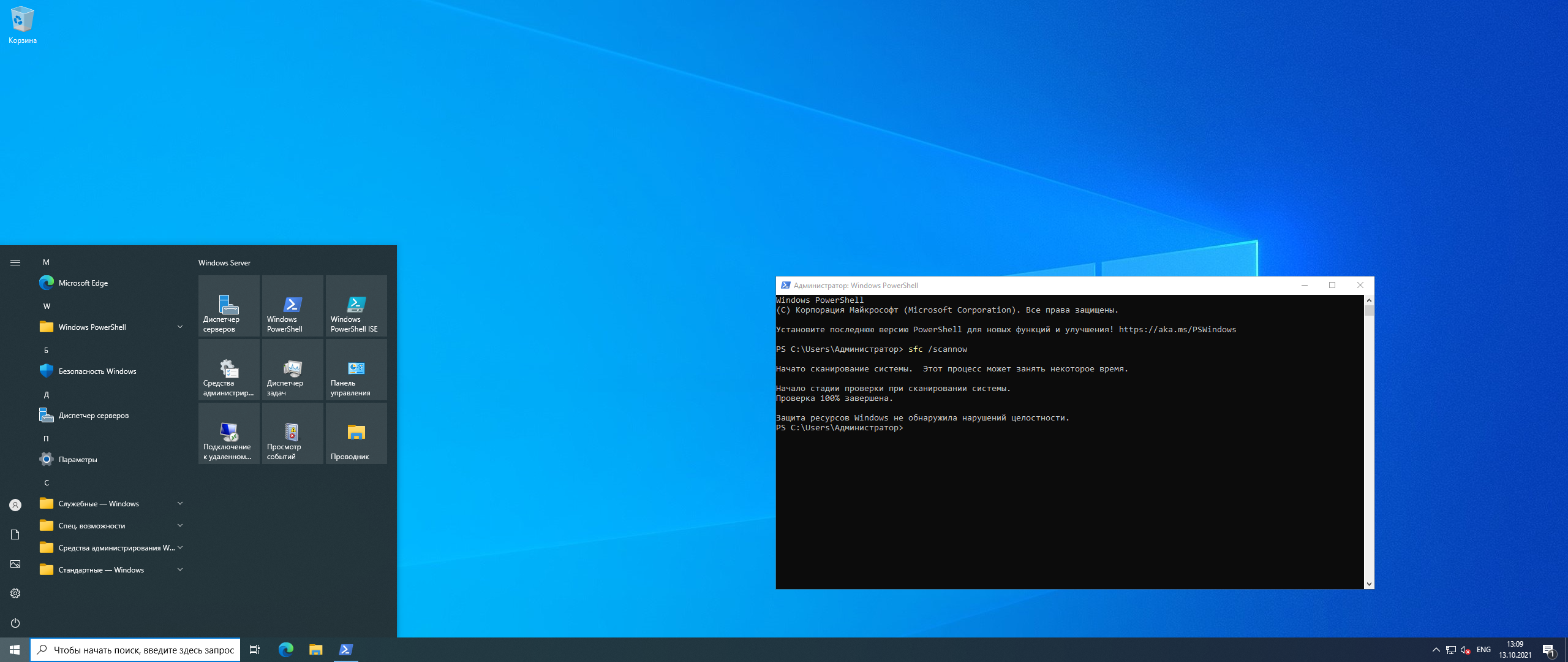The width and height of the screenshot is (1568, 662).
Task: Click the muted volume icon in tray
Action: click(1466, 650)
